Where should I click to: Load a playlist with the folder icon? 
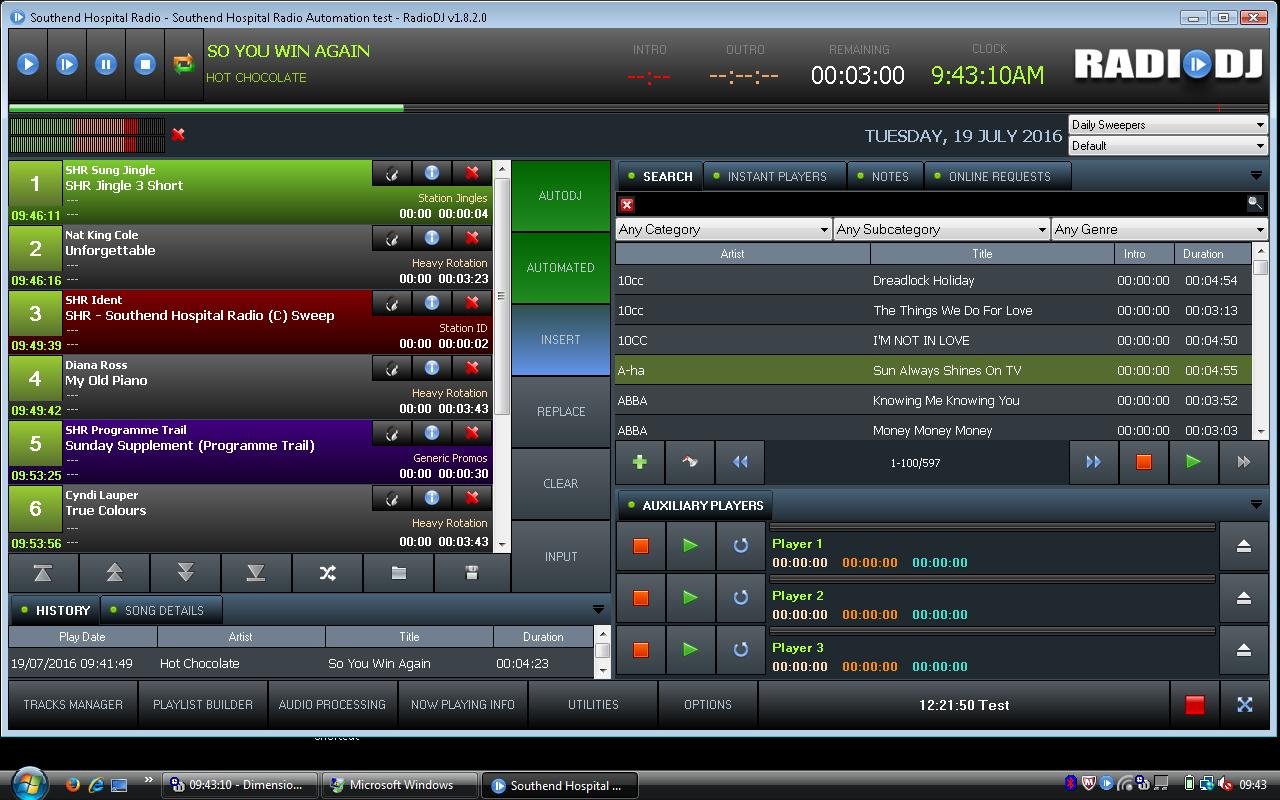pyautogui.click(x=398, y=573)
